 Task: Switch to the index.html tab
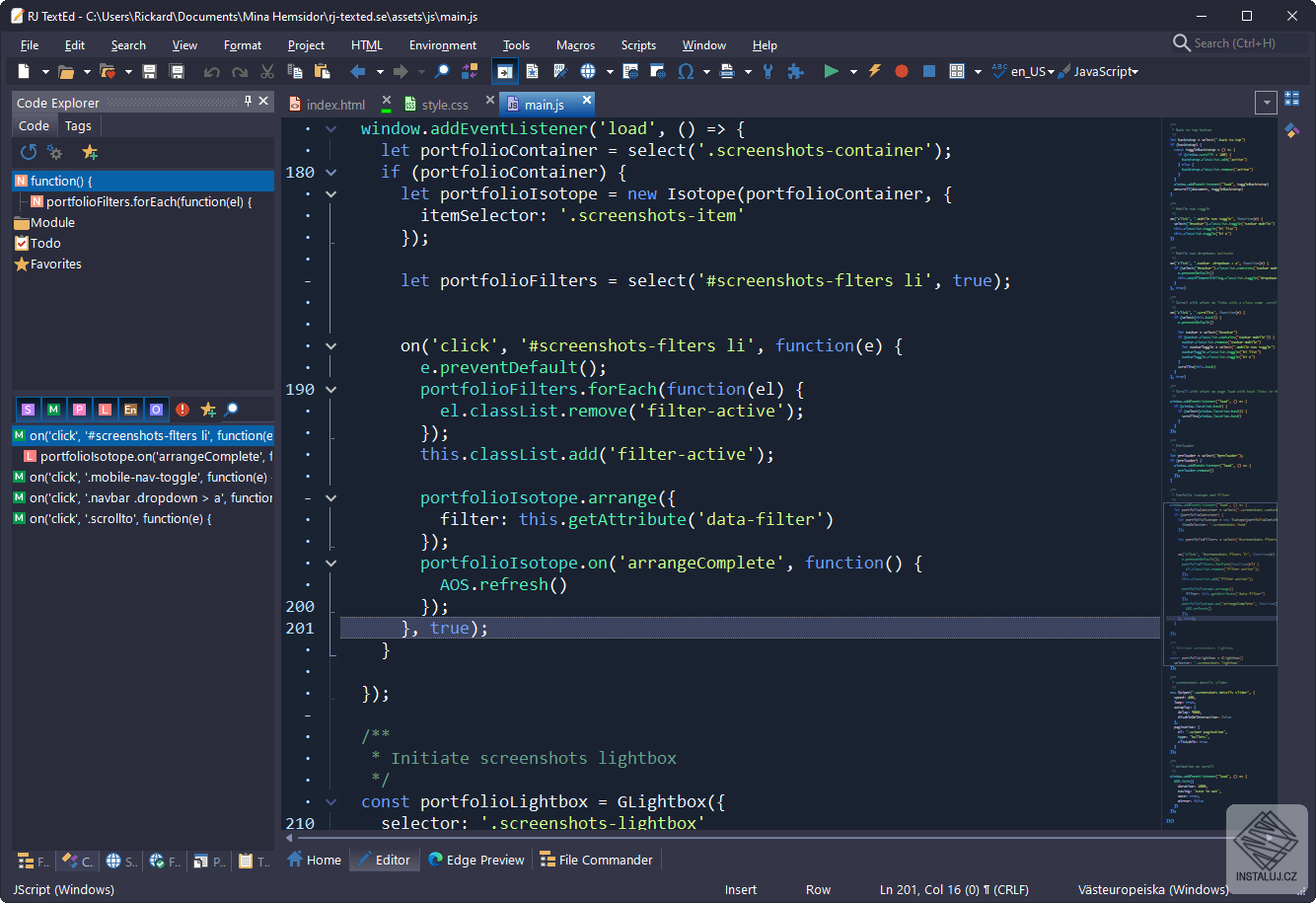click(x=334, y=105)
